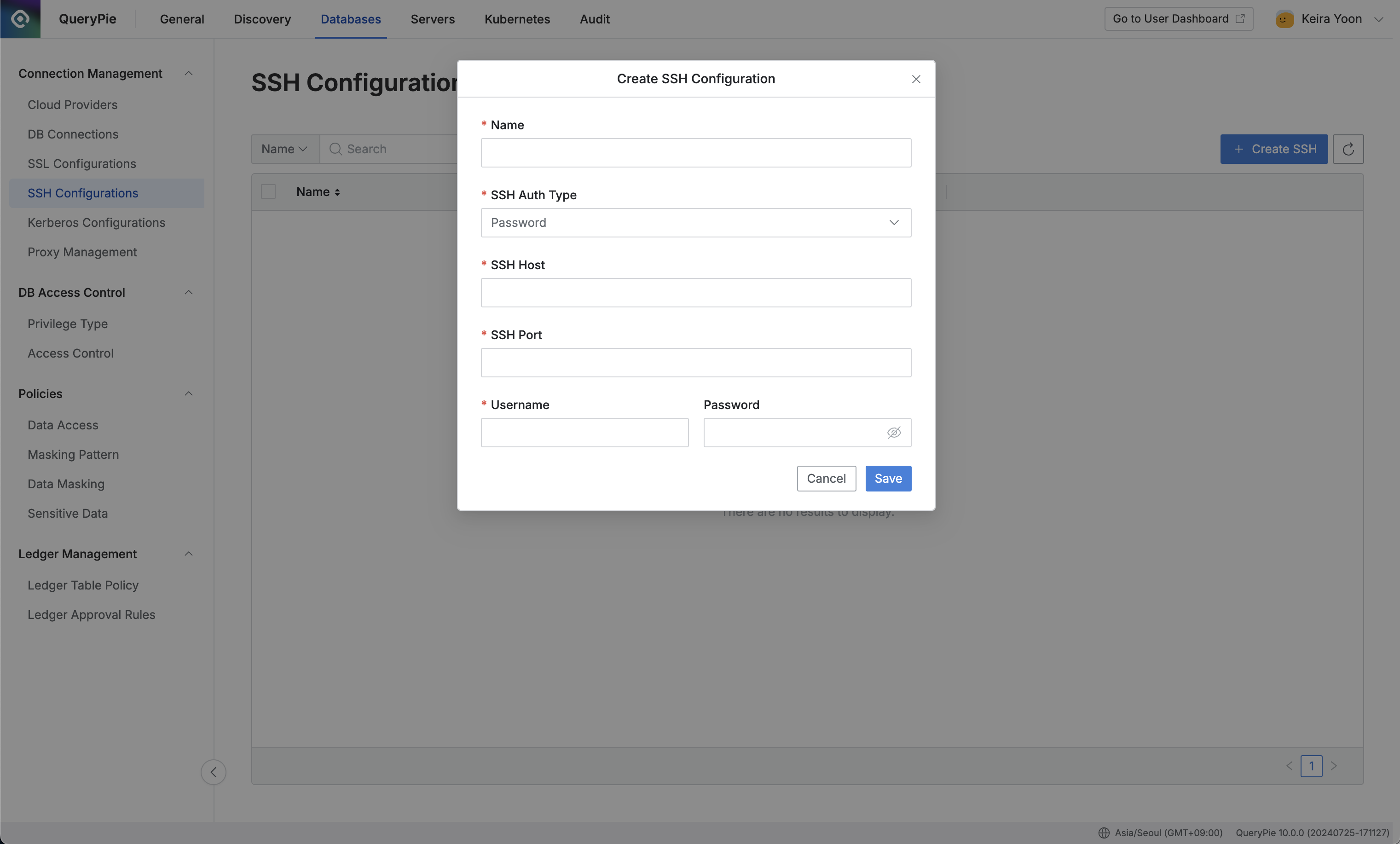Click the Keira Yoon user avatar icon
This screenshot has height=844, width=1400.
coord(1285,19)
